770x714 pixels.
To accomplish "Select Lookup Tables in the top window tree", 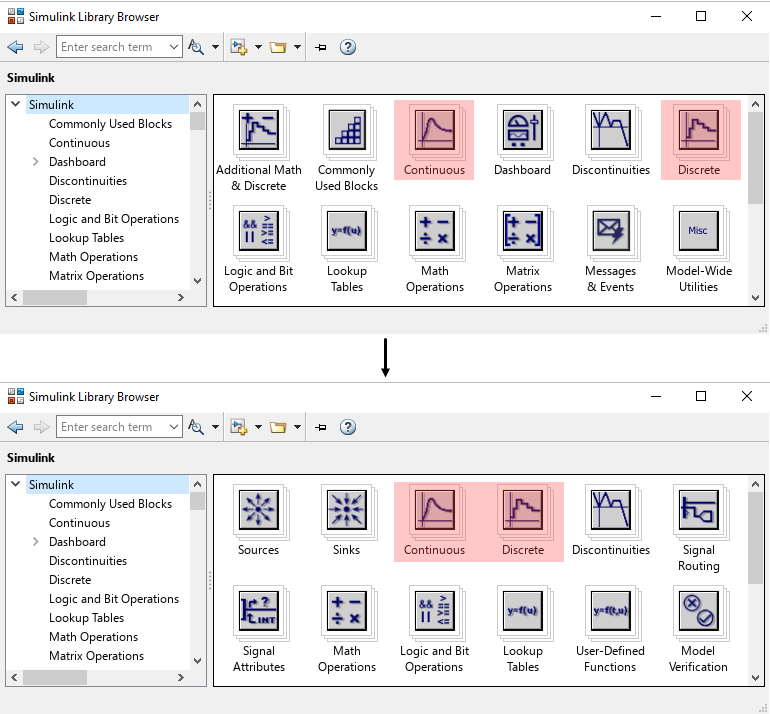I will 86,238.
